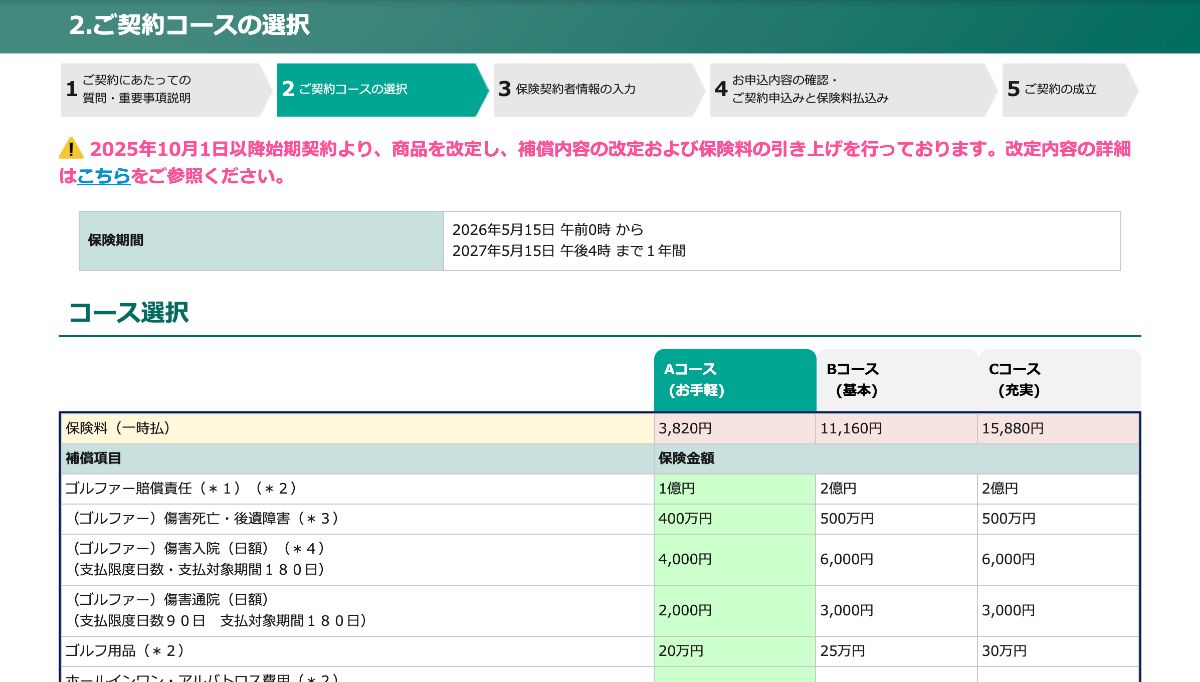Viewport: 1200px width, 682px height.
Task: Go to step 1 ご契約にあたっての質問・重要事項説明
Action: coord(165,89)
